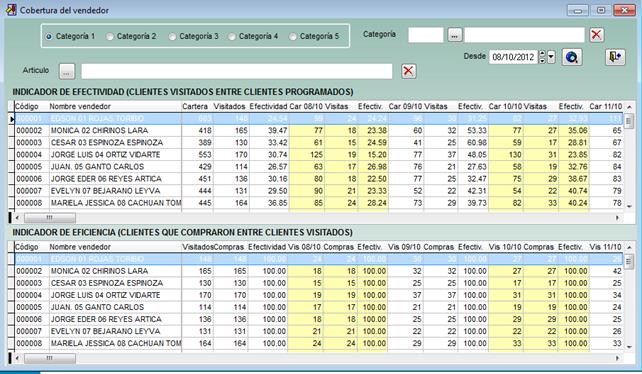Click the Car 09/10 column header
642x374 pixels.
click(405, 107)
